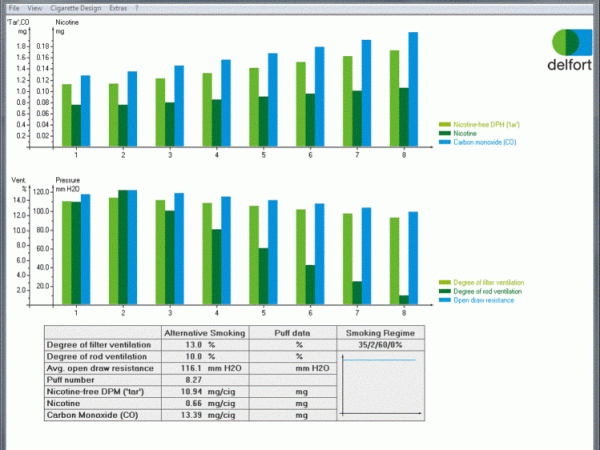Click the Degree of filter ventilation legend swatch
The width and height of the screenshot is (600, 450).
tap(445, 283)
